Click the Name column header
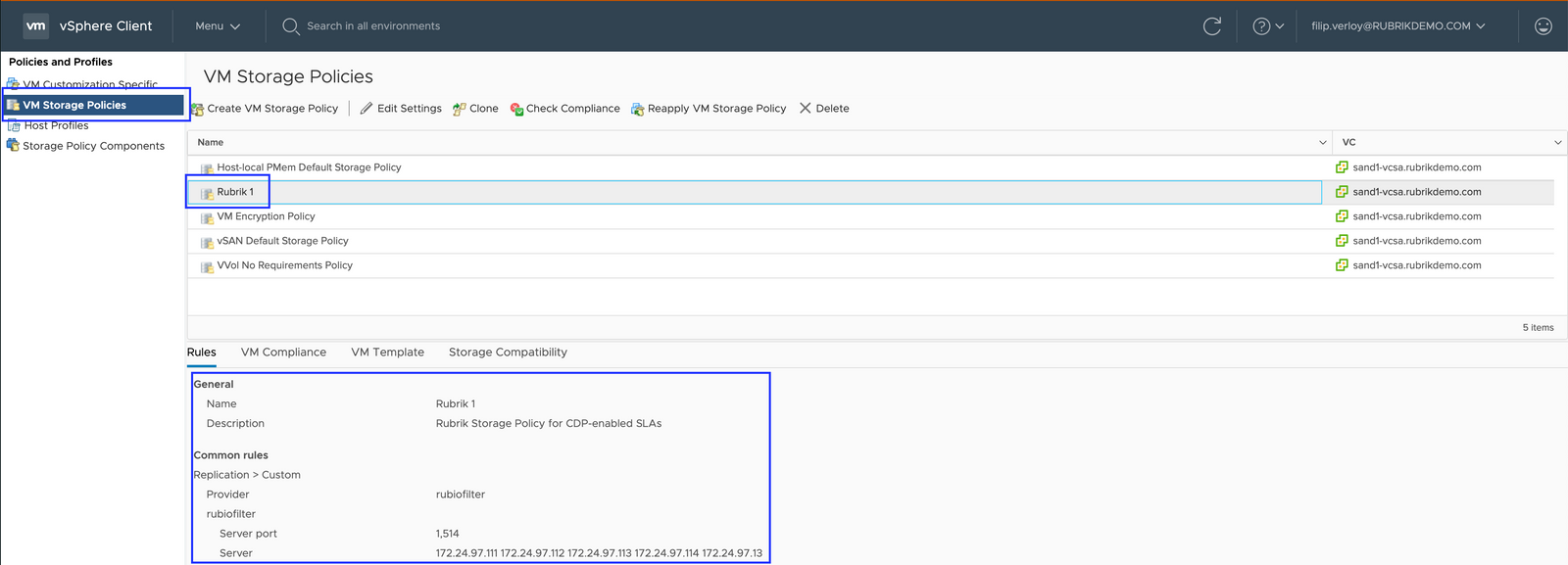Screen dimensions: 1568x565 pyautogui.click(x=759, y=143)
